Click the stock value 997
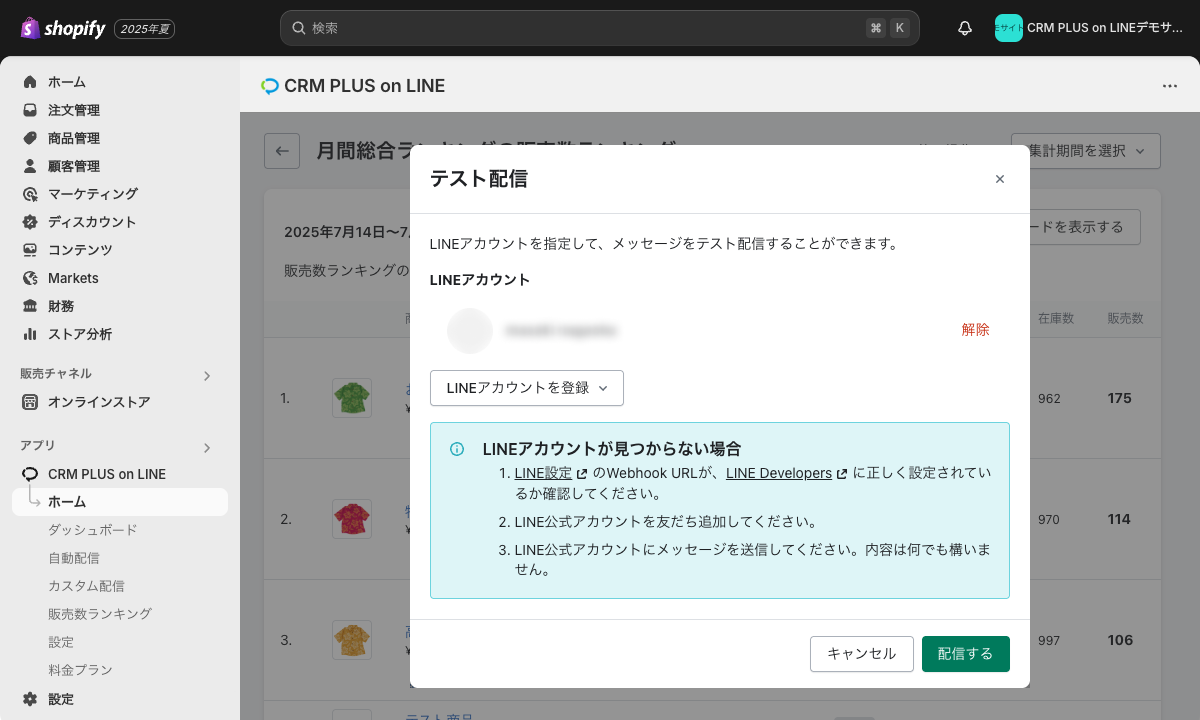This screenshot has height=720, width=1200. pyautogui.click(x=1049, y=640)
